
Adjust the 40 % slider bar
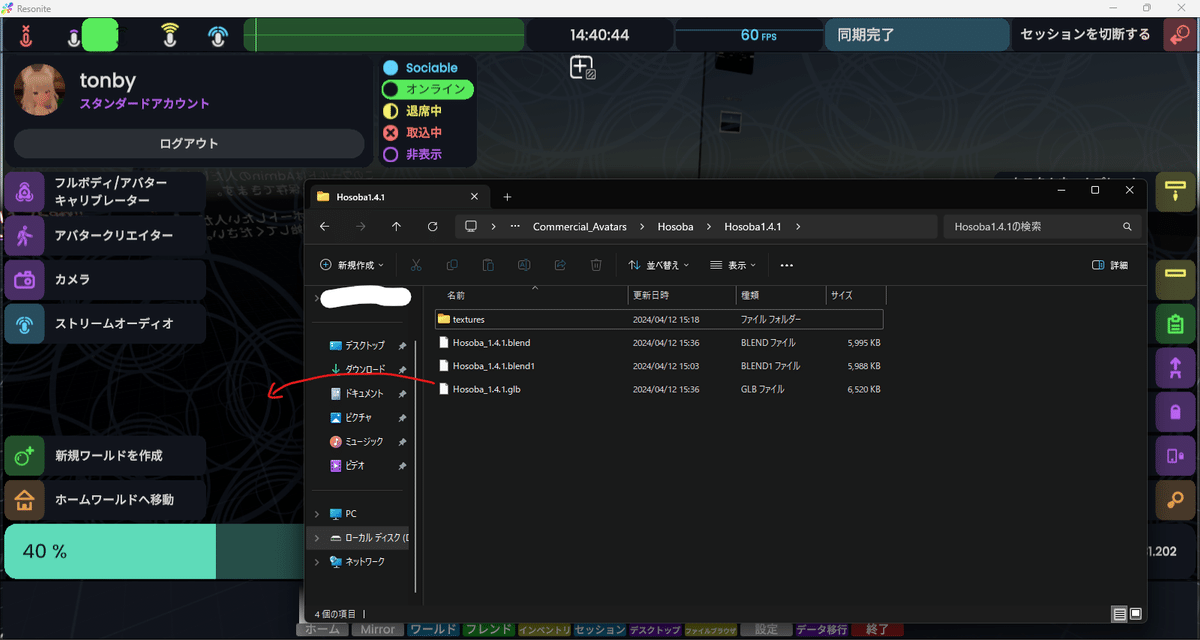tap(154, 552)
